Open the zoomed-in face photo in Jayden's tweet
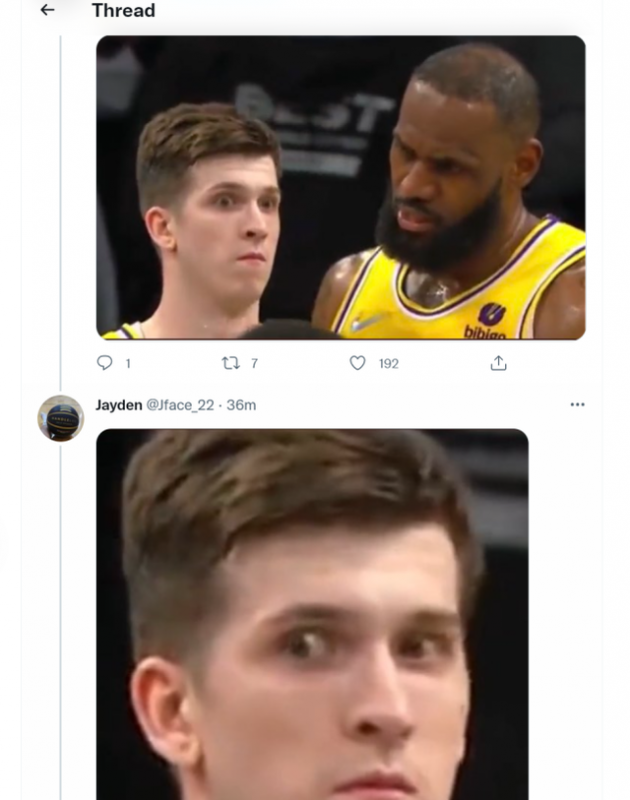Image resolution: width=630 pixels, height=800 pixels. 312,614
